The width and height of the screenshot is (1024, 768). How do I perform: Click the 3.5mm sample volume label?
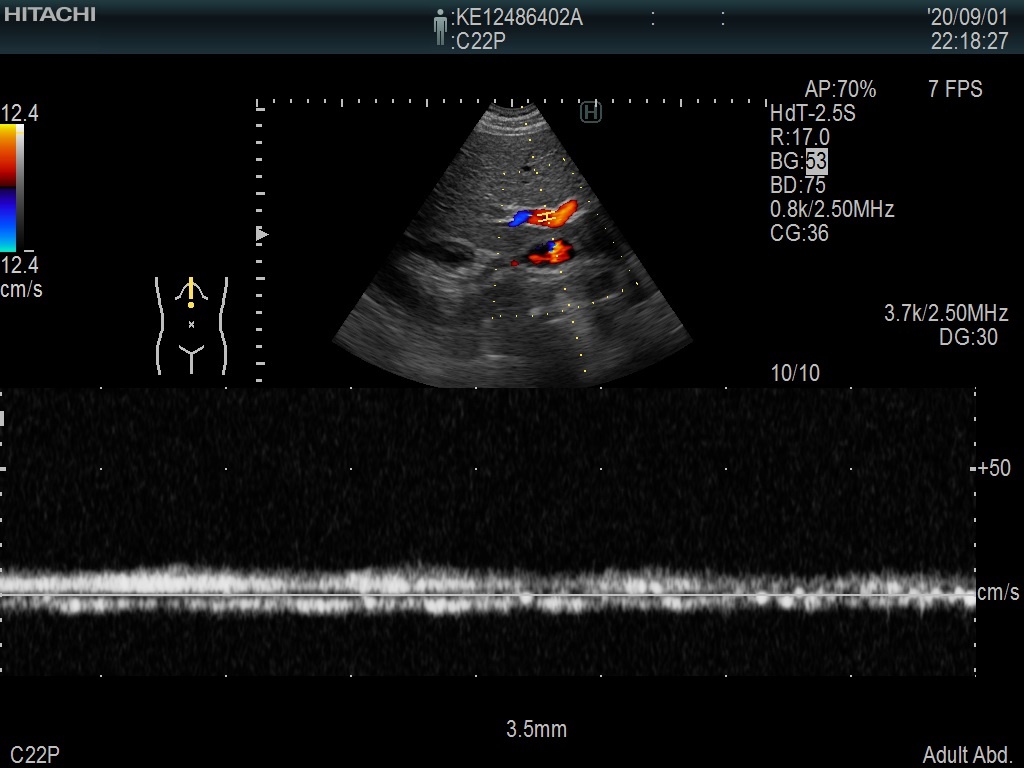tap(536, 729)
